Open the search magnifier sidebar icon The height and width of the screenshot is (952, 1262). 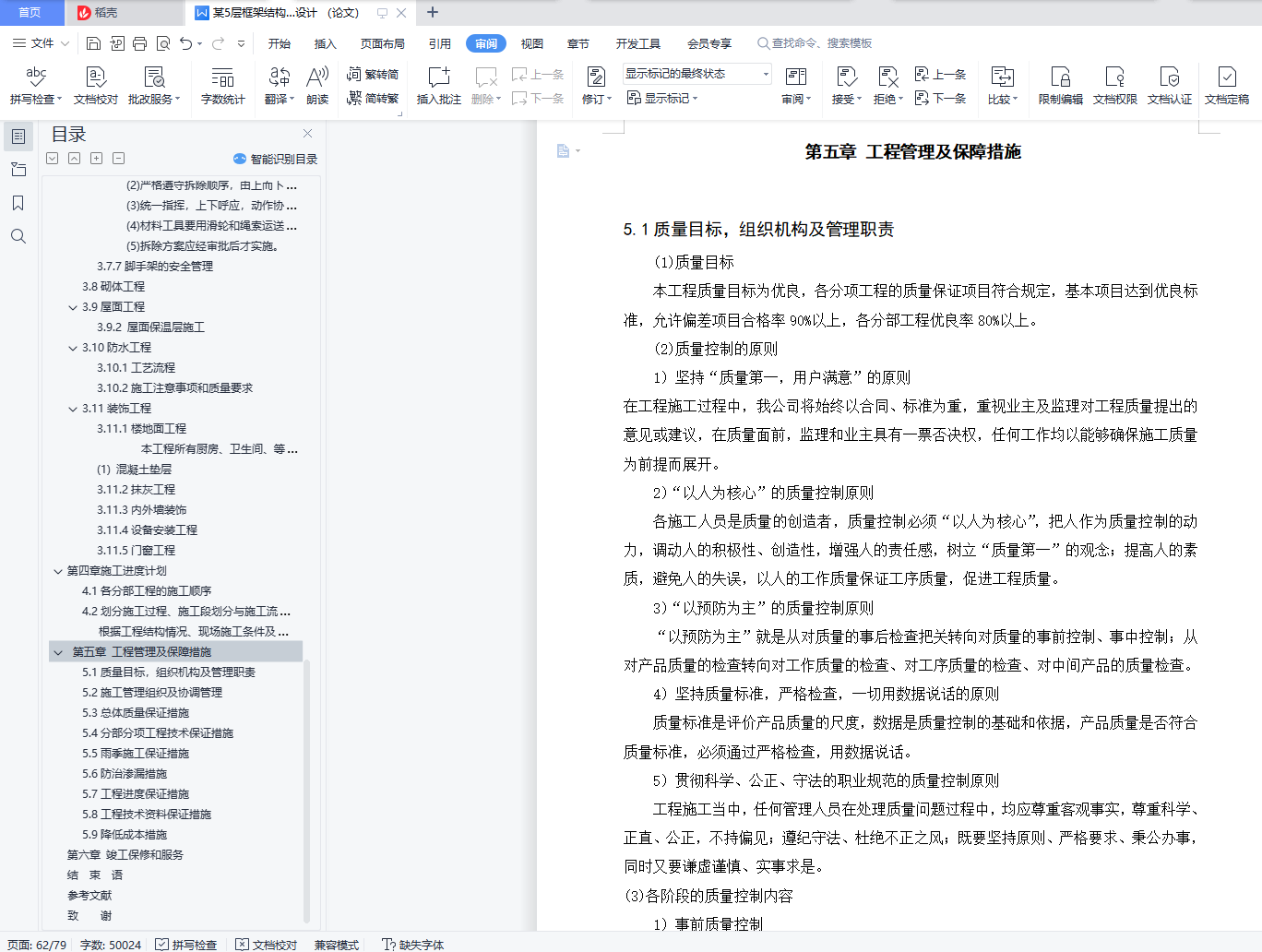coord(18,236)
